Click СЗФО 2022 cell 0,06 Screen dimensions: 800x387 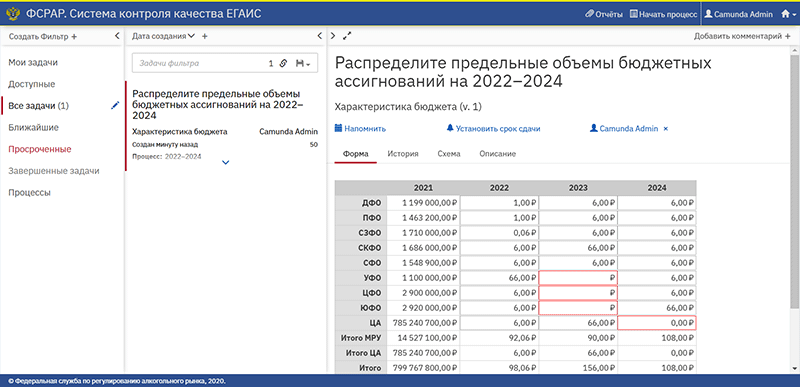click(x=499, y=233)
